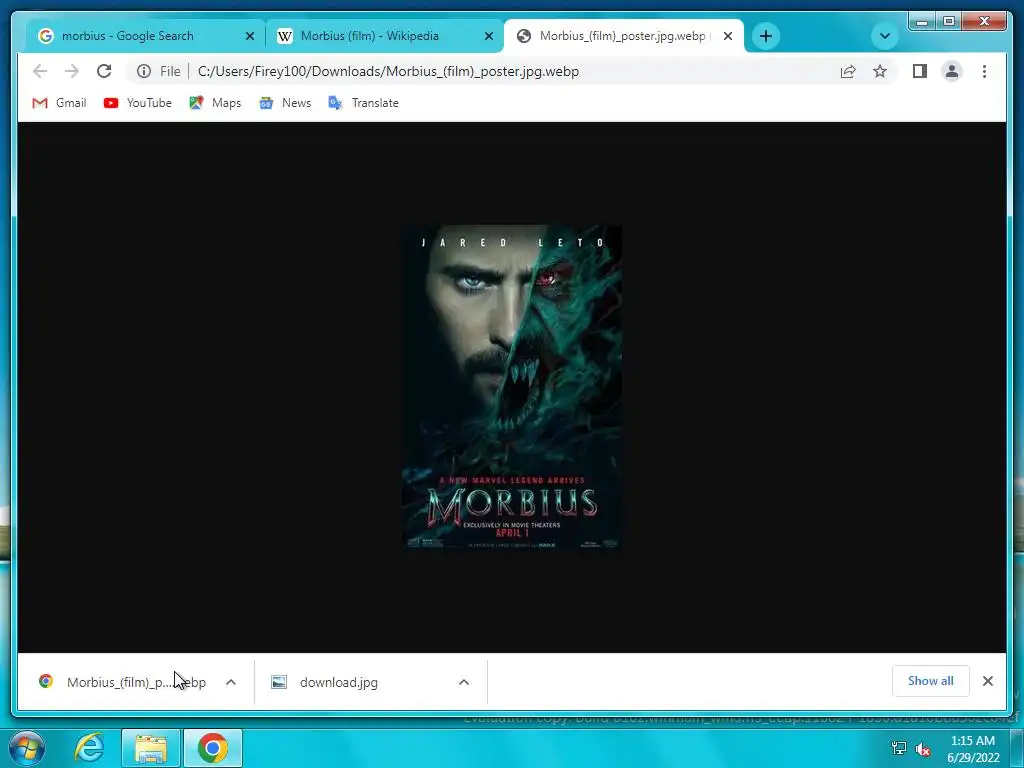Close the Morbius (film) - Wikipedia tab

(x=488, y=37)
